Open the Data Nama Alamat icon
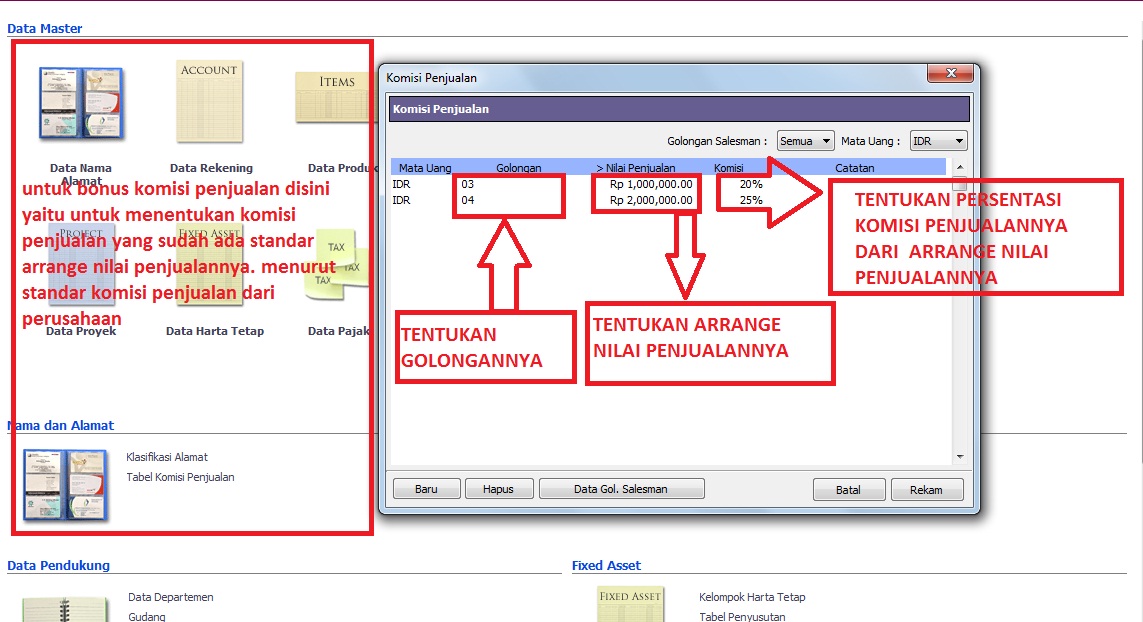Viewport: 1143px width, 622px height. point(80,103)
